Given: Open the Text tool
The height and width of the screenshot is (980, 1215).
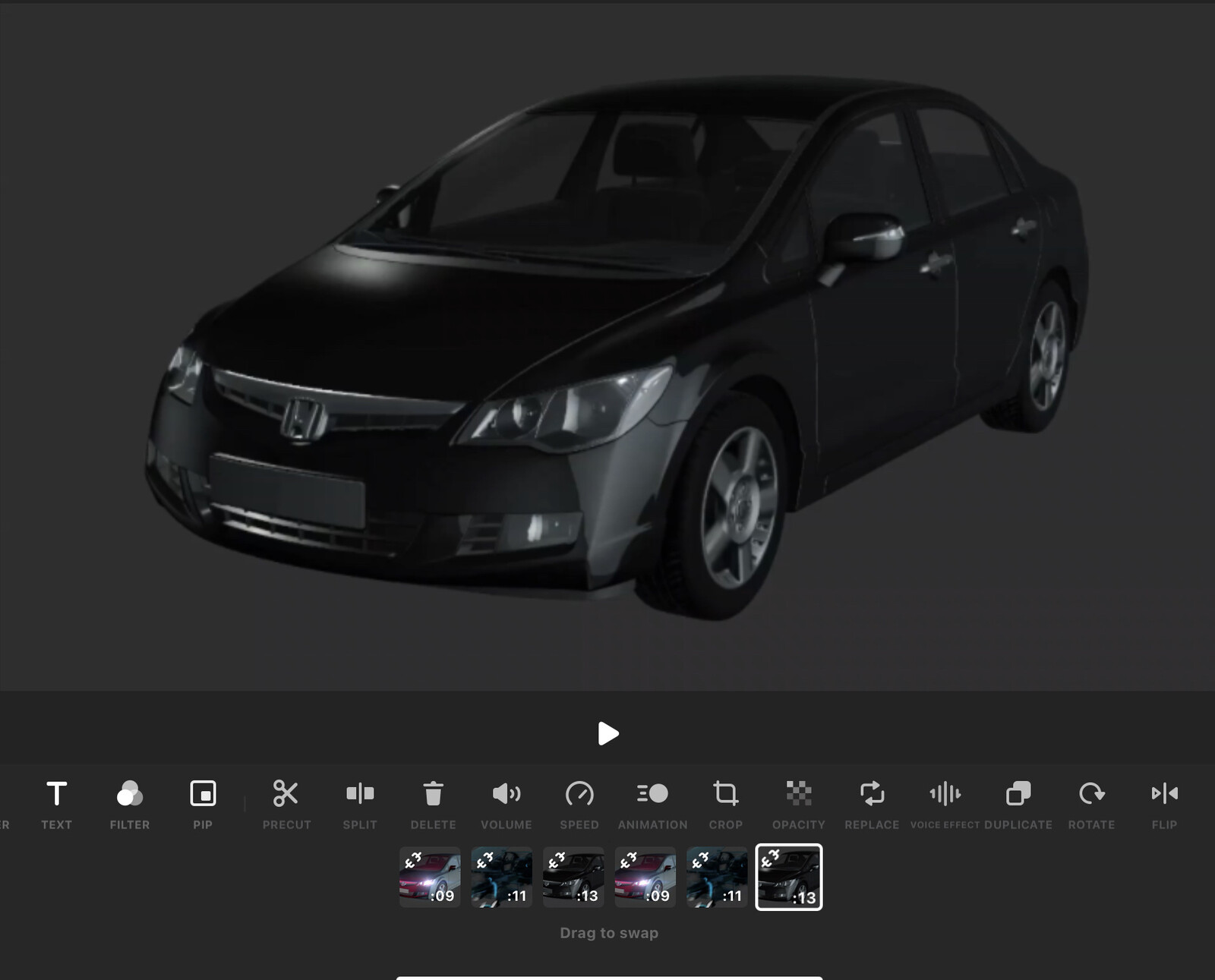Looking at the screenshot, I should click(56, 805).
